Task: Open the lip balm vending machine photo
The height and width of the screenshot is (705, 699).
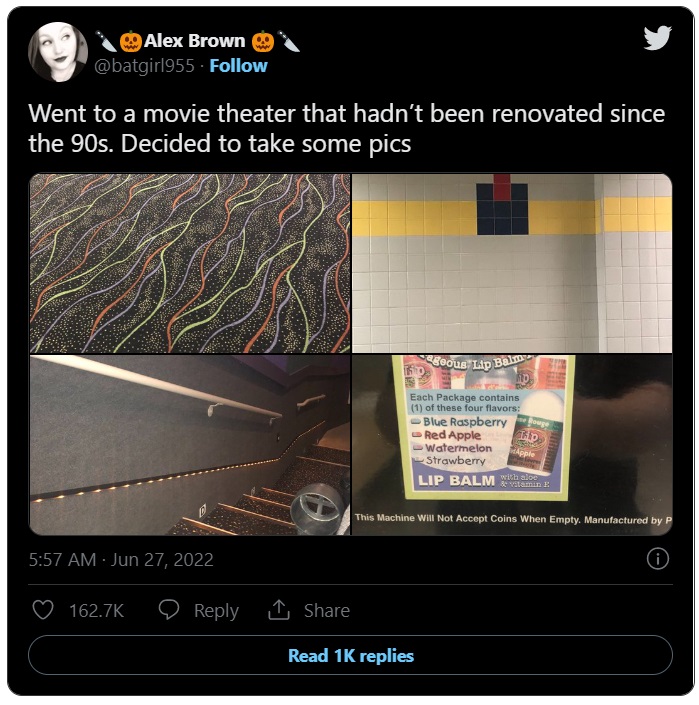Action: (x=512, y=445)
